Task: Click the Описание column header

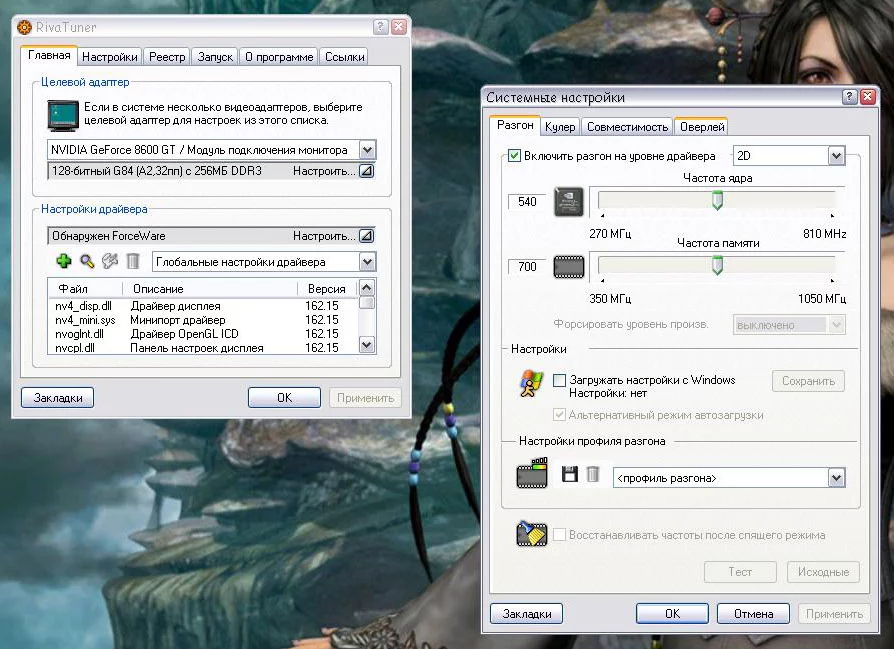Action: (x=210, y=289)
